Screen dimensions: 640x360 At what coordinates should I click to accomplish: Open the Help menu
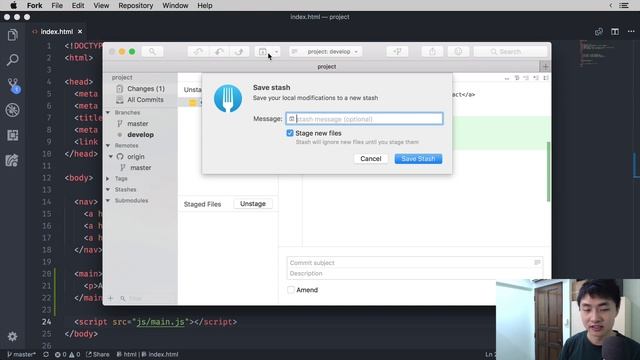coord(205,5)
